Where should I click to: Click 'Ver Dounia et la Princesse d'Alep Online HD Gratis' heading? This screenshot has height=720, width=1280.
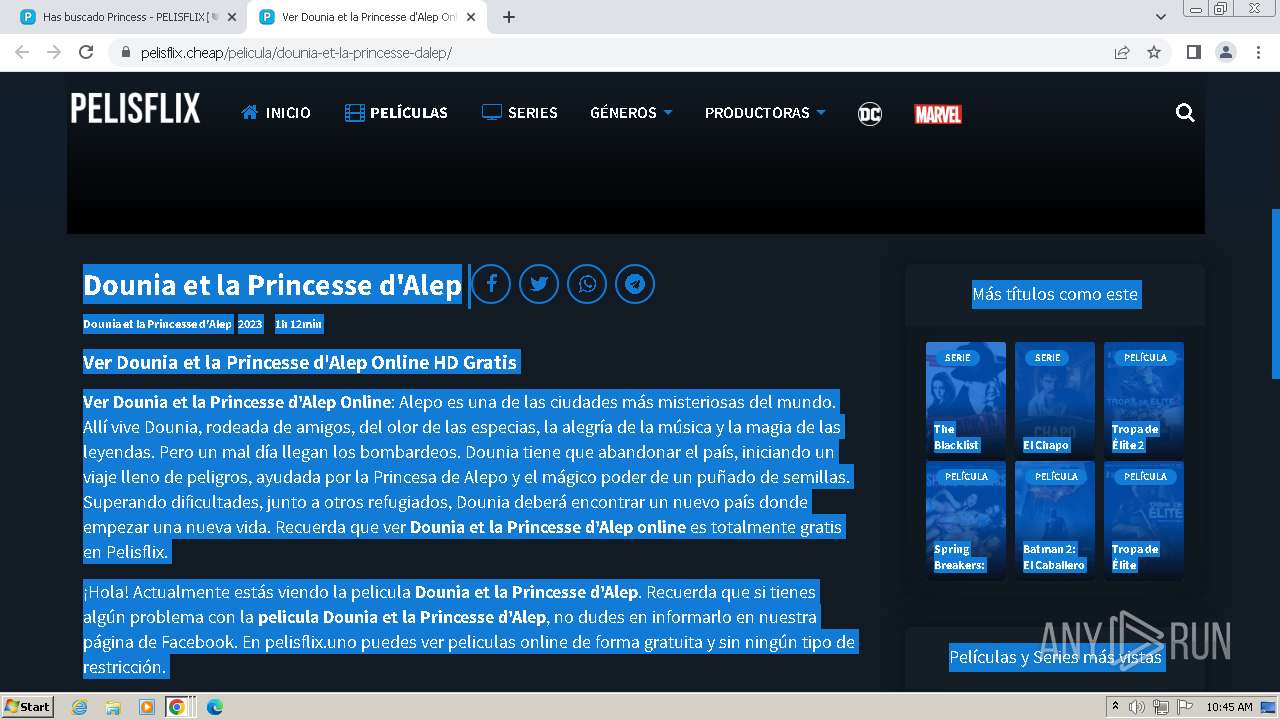tap(300, 362)
